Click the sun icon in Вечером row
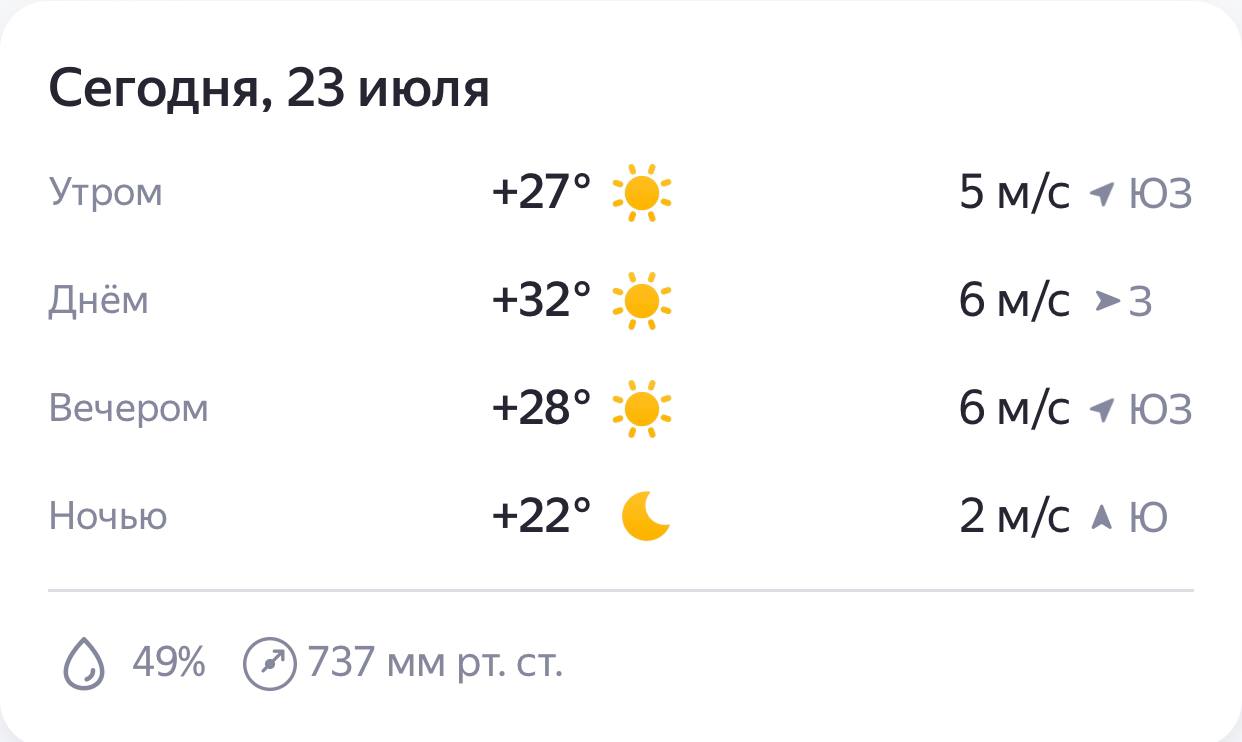Viewport: 1242px width, 742px height. [x=642, y=409]
